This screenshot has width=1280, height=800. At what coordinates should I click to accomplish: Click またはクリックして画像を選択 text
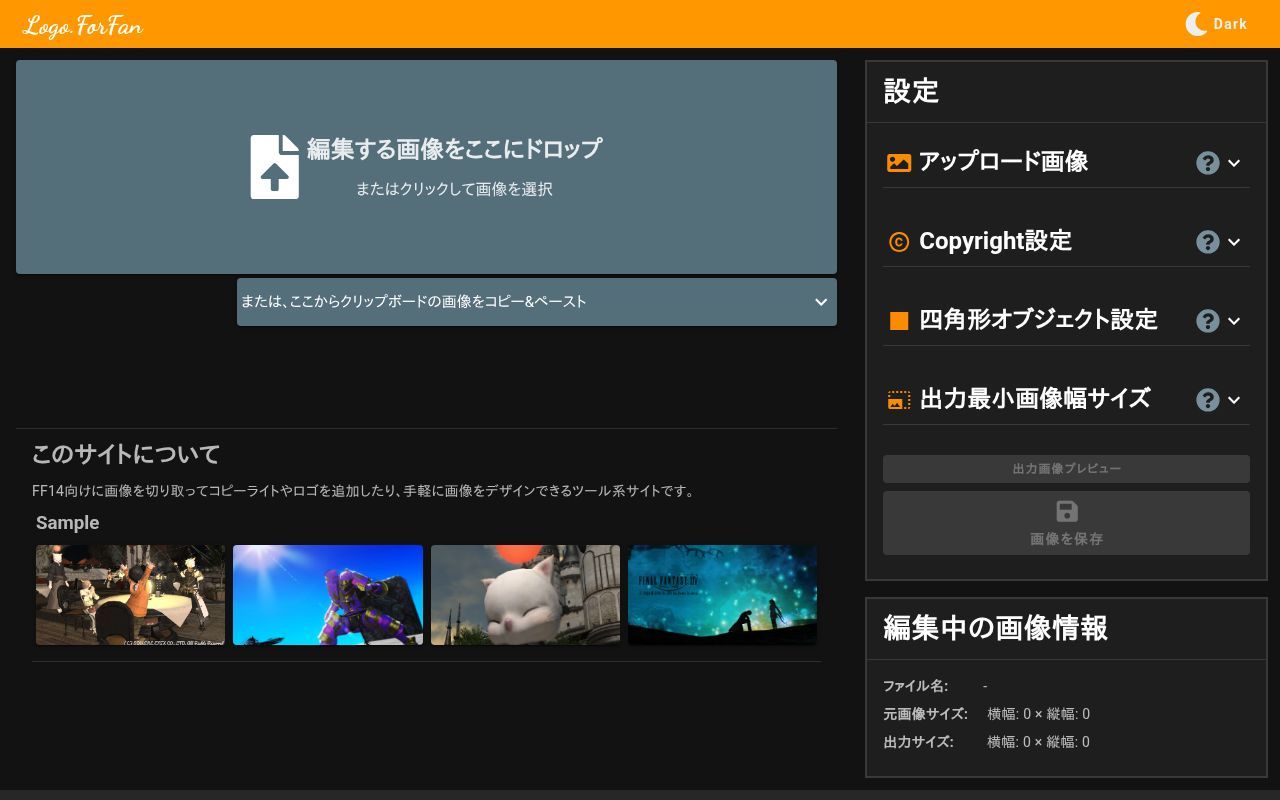[x=454, y=189]
